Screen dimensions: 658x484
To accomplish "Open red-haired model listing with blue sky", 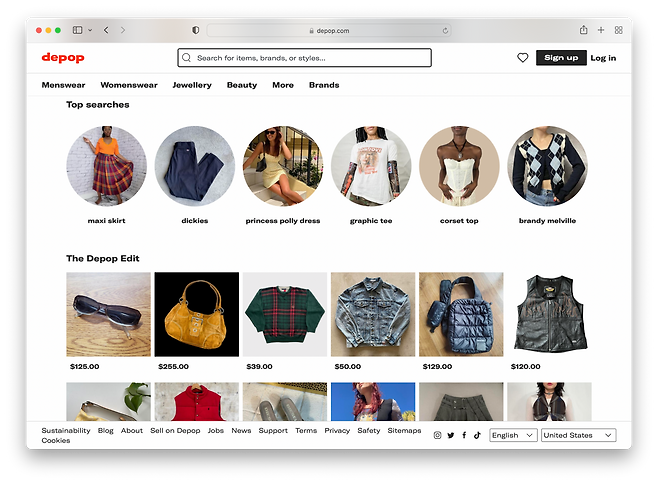I will pos(373,402).
